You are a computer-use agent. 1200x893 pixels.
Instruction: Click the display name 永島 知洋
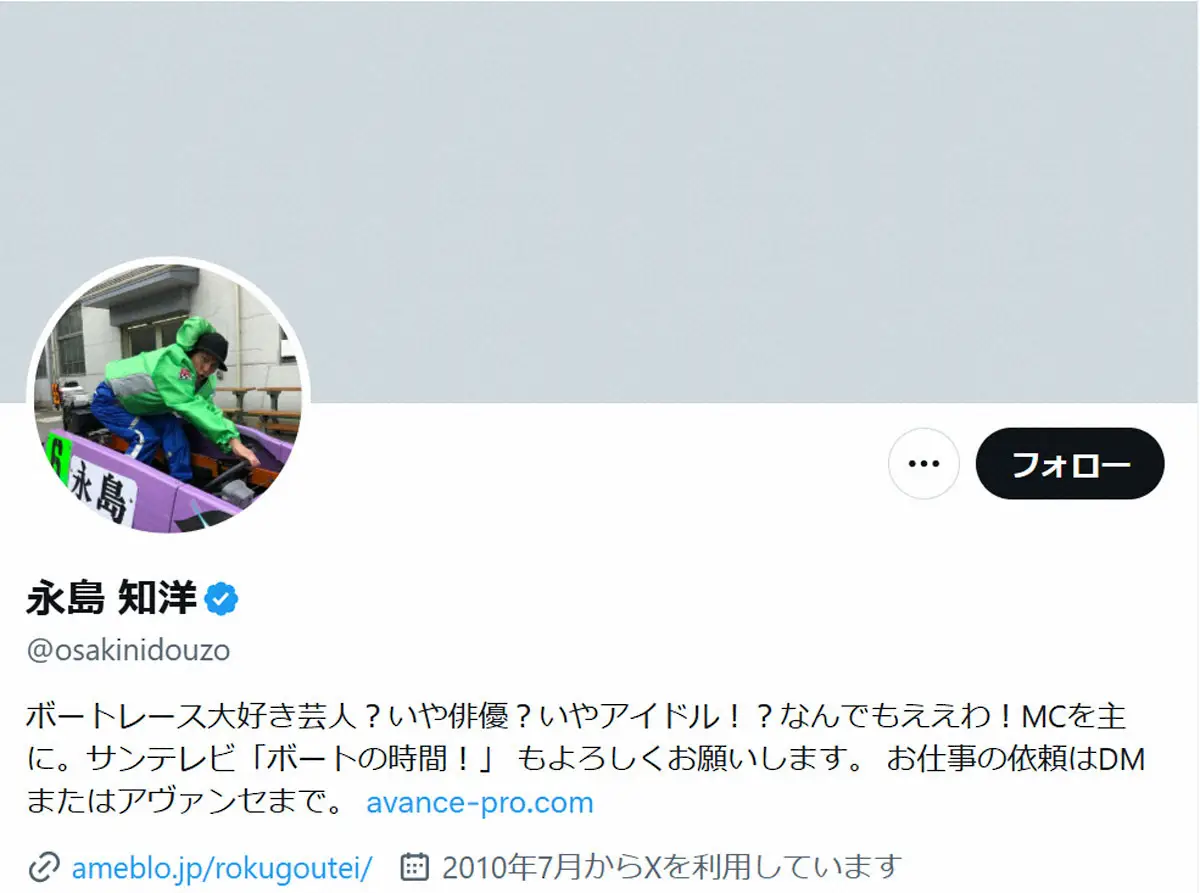point(111,600)
